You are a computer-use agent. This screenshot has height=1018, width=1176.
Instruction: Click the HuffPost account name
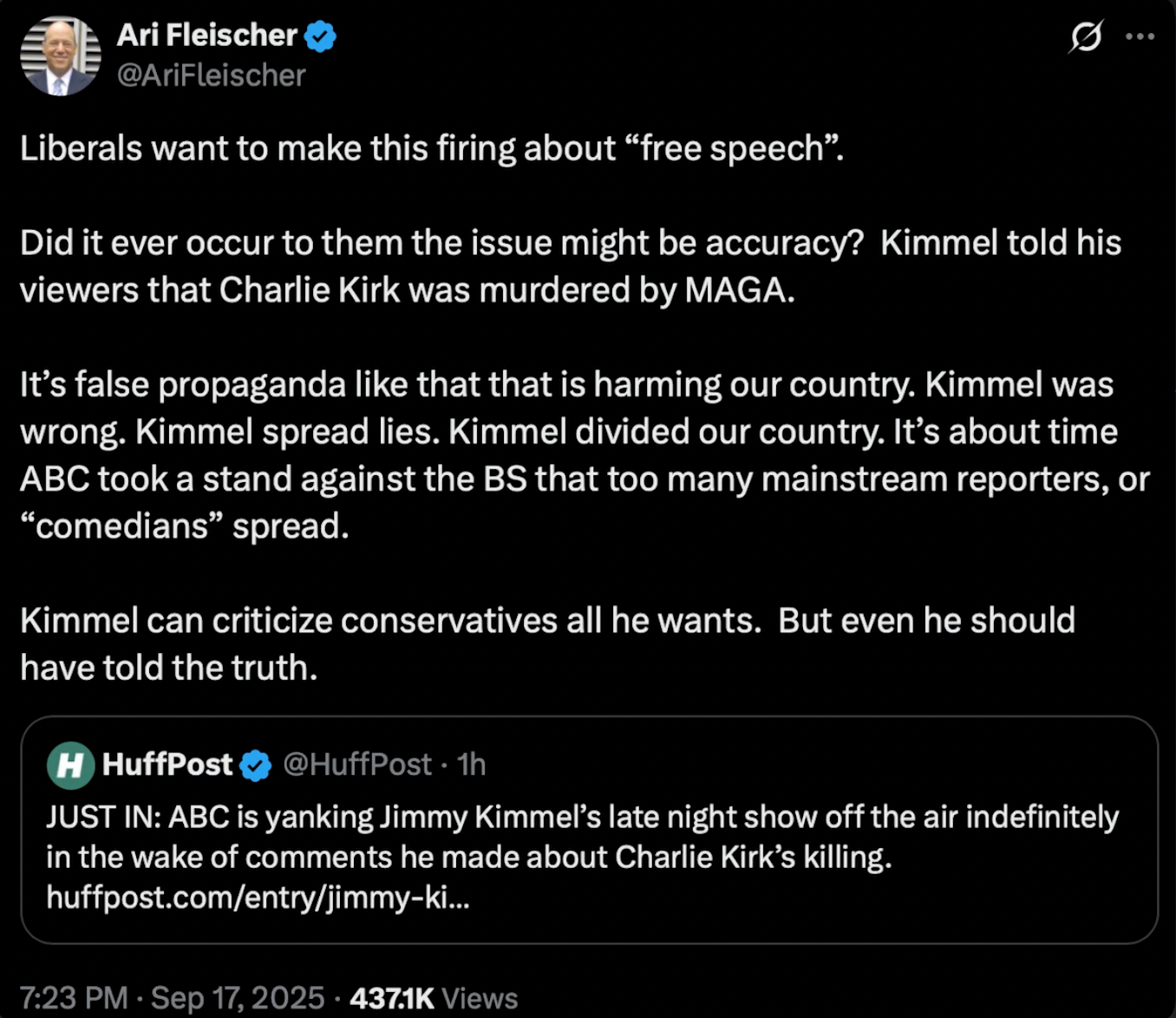167,765
